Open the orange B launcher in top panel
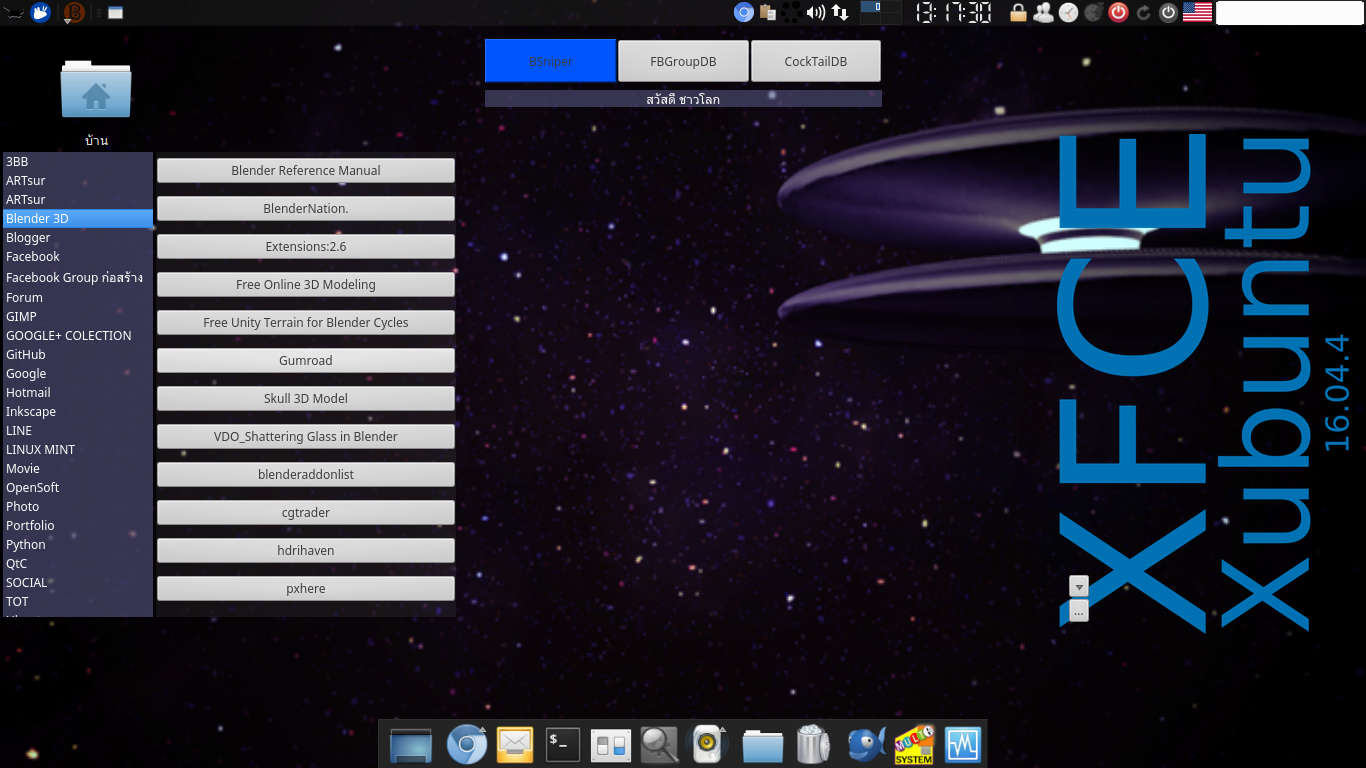 click(x=74, y=13)
